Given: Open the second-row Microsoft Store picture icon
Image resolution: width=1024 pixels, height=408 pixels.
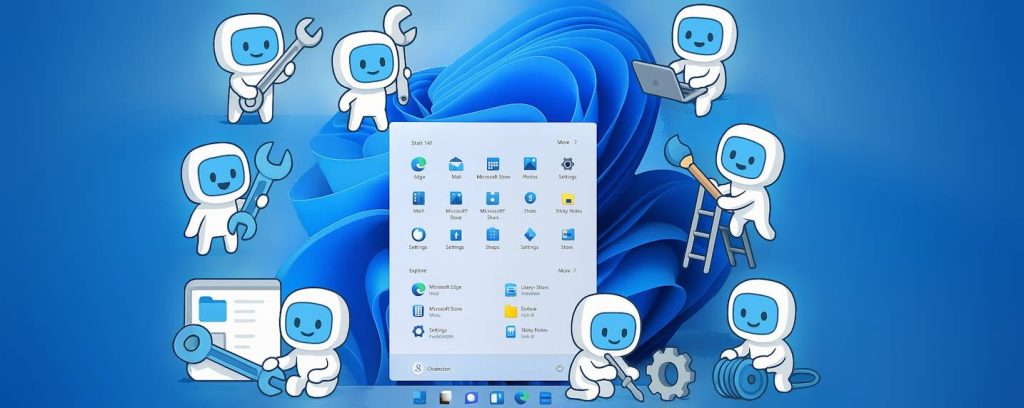Looking at the screenshot, I should 456,205.
